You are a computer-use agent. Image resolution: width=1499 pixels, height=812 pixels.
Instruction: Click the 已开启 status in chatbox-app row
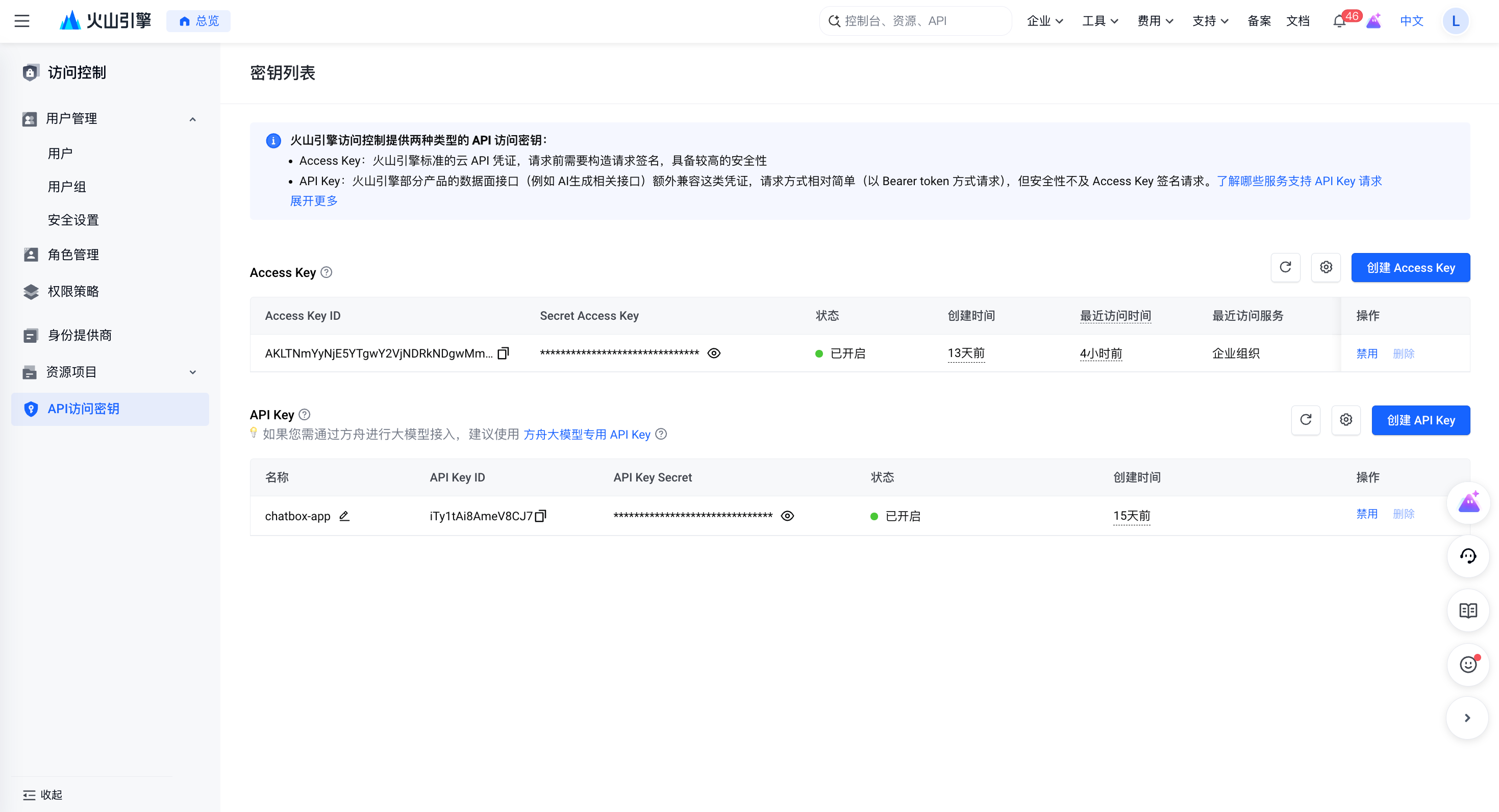[895, 516]
